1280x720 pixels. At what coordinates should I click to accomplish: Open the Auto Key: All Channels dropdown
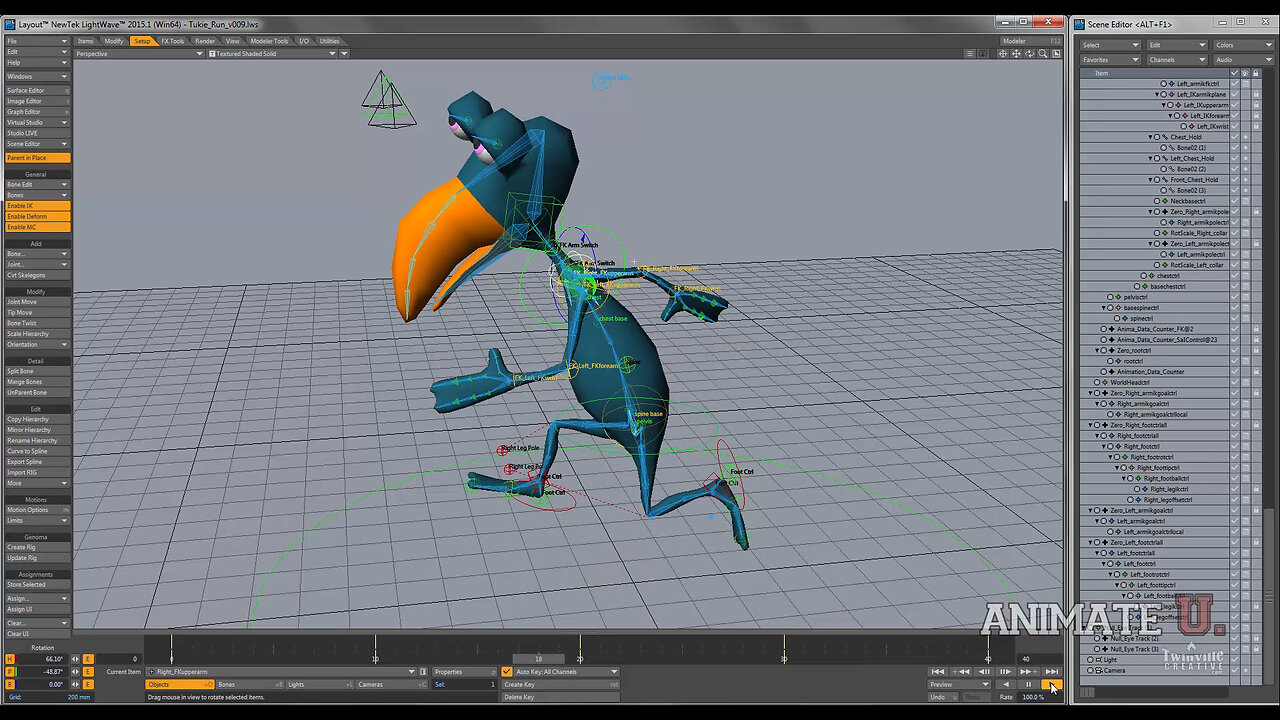pyautogui.click(x=566, y=672)
